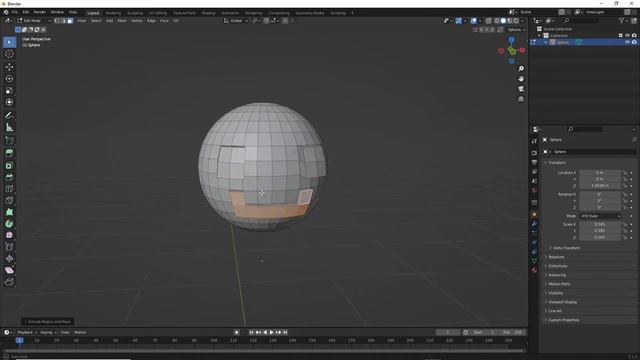Toggle X-ray in viewport header
The image size is (640, 360).
pos(488,21)
